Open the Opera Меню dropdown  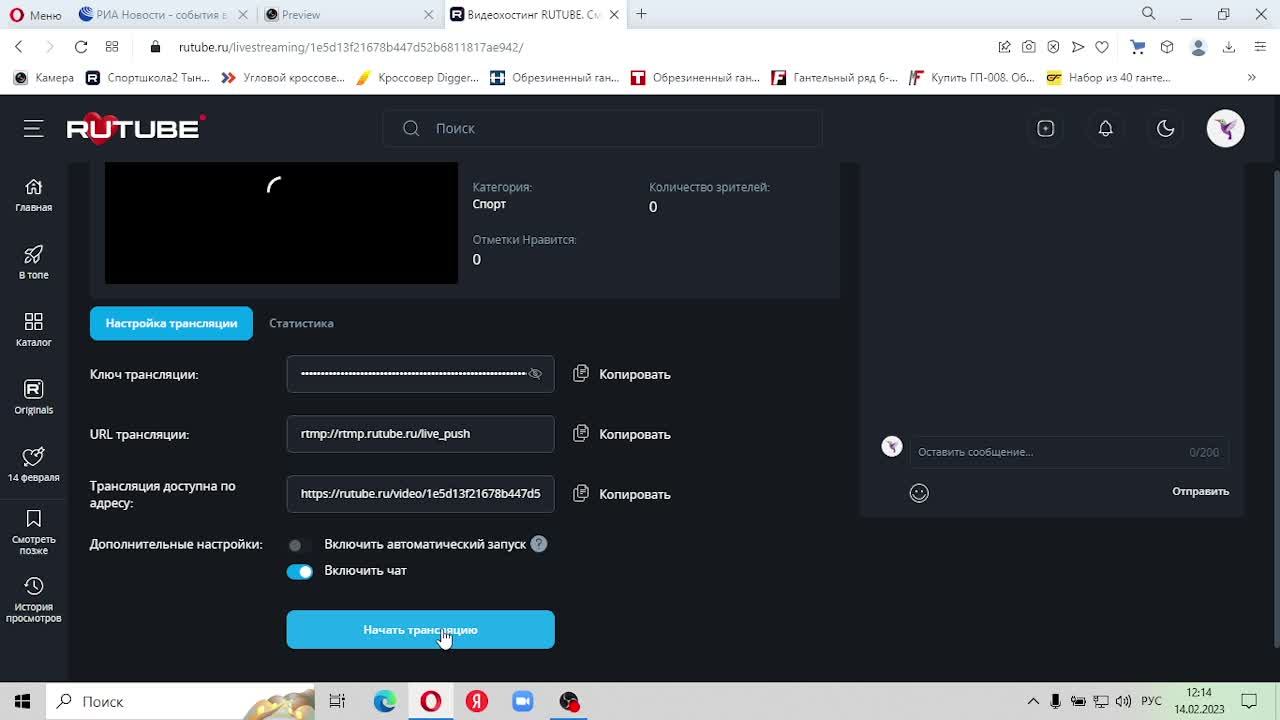[35, 14]
